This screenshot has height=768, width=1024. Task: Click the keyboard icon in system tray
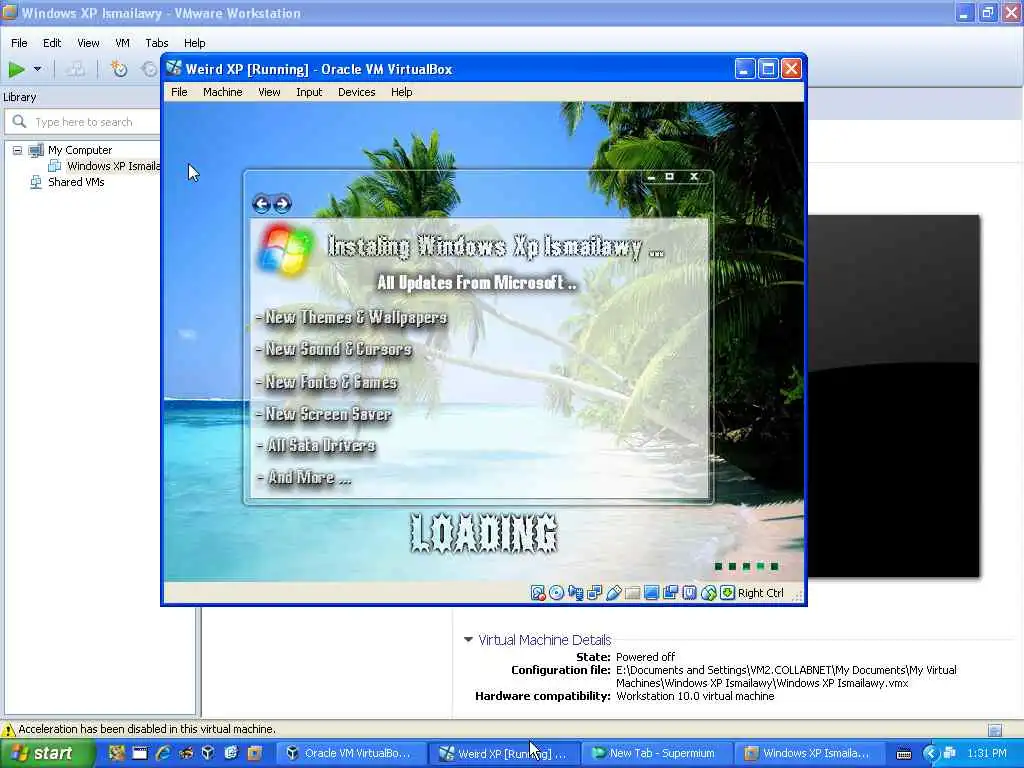pyautogui.click(x=904, y=754)
